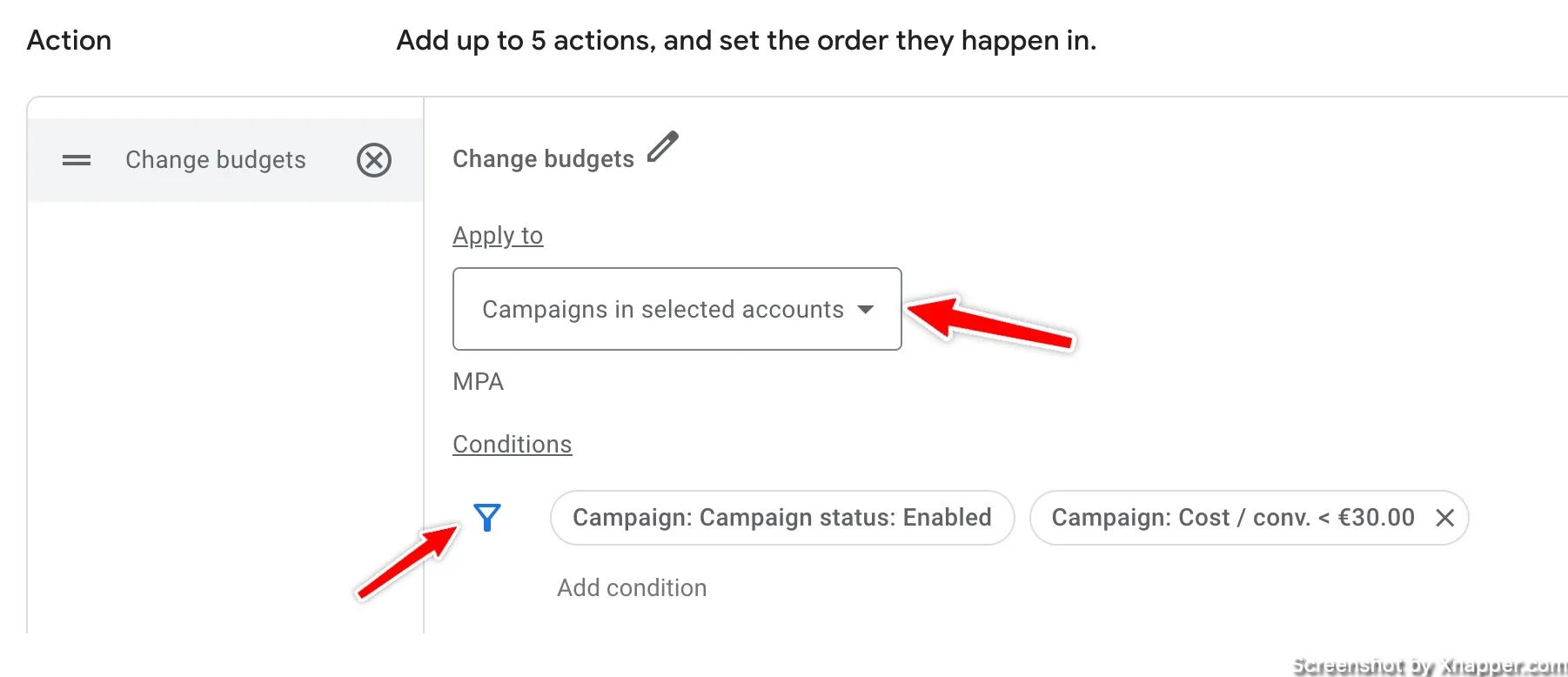Open Campaigns in selected accounts dropdown
Viewport: 1568px width, 677px height.
pos(677,309)
